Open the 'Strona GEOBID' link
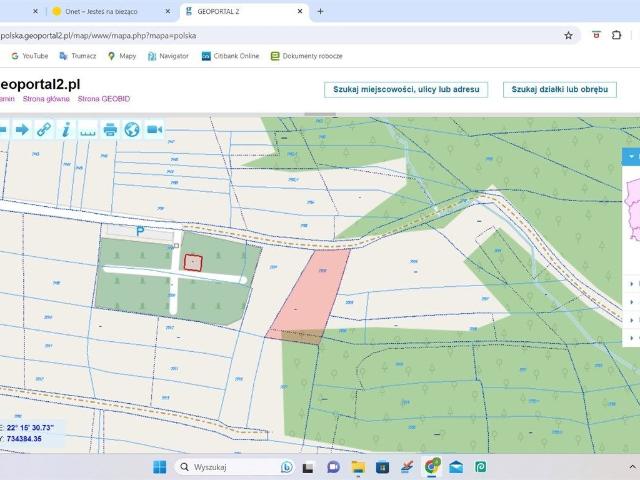Image resolution: width=640 pixels, height=480 pixels. coord(104,99)
